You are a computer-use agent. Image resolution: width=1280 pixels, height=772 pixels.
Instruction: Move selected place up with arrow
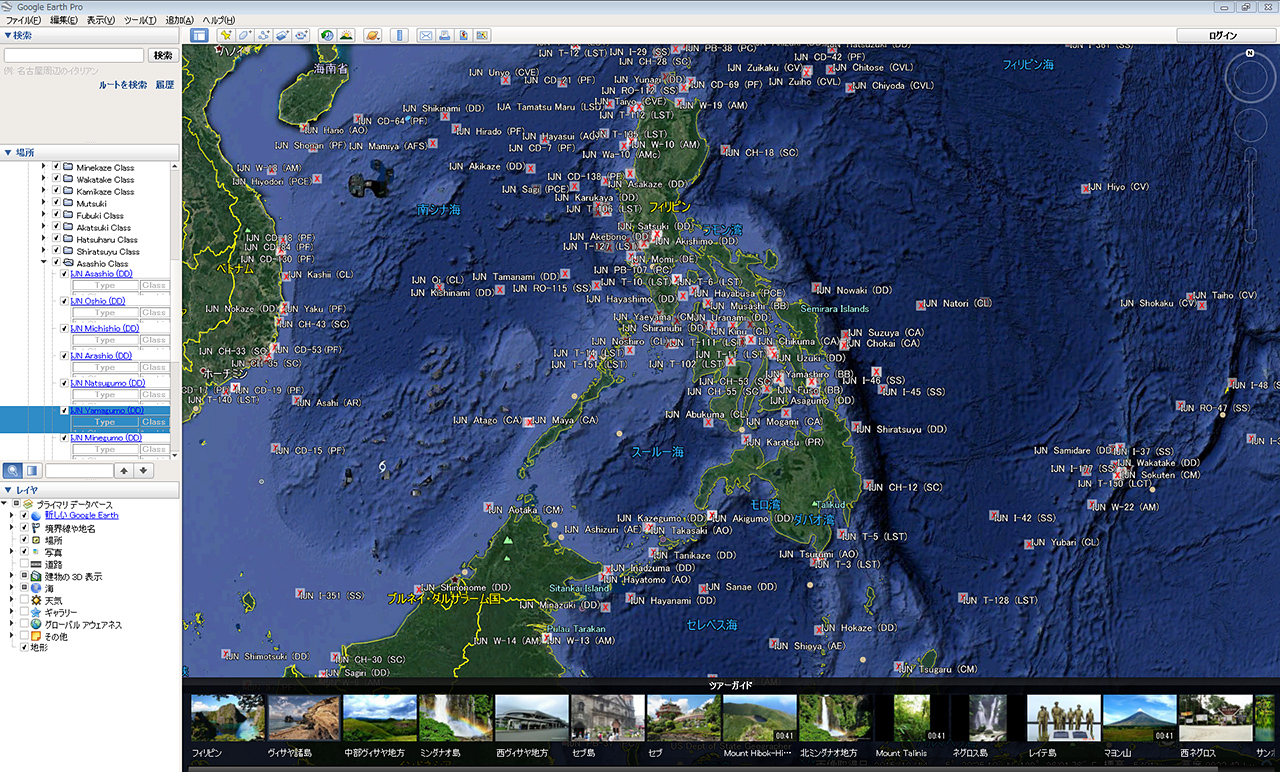(x=124, y=470)
